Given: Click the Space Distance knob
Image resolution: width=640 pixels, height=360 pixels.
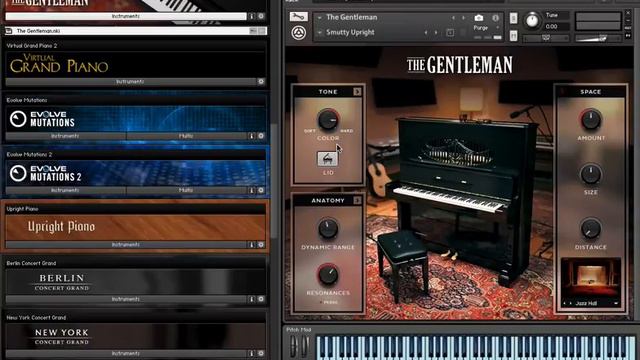Looking at the screenshot, I should pos(590,229).
